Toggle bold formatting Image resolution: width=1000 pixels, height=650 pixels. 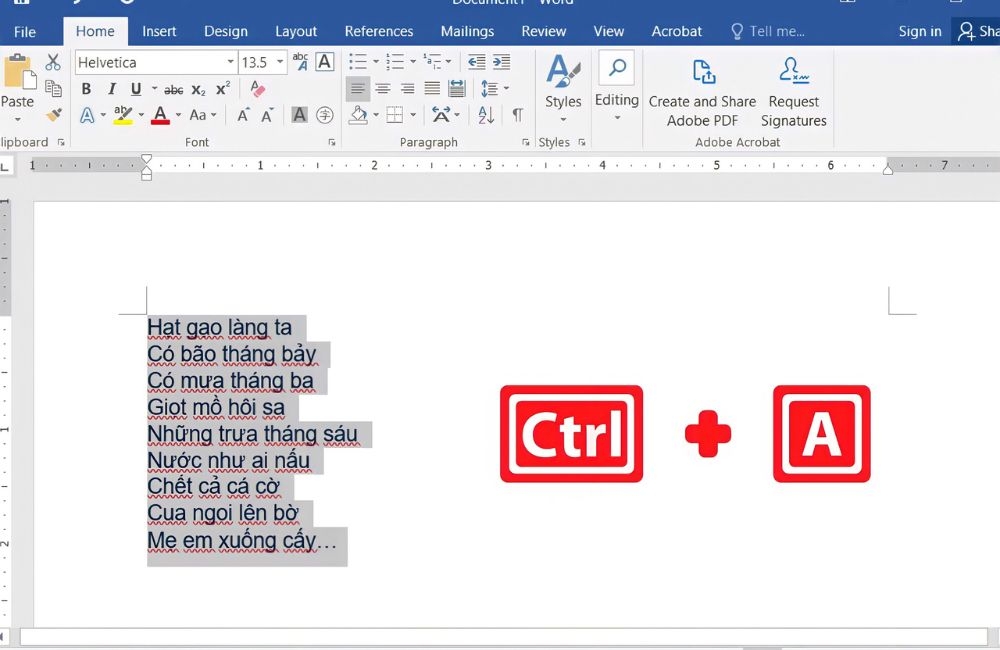[86, 88]
